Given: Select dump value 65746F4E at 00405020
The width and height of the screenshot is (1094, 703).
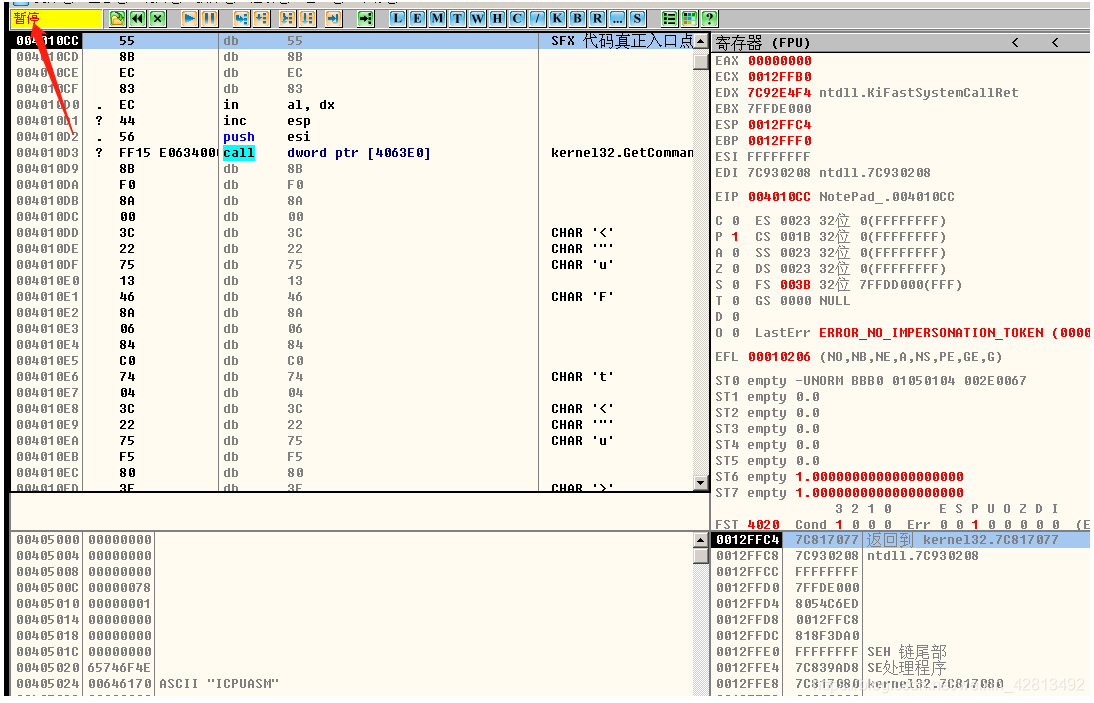Looking at the screenshot, I should (119, 668).
